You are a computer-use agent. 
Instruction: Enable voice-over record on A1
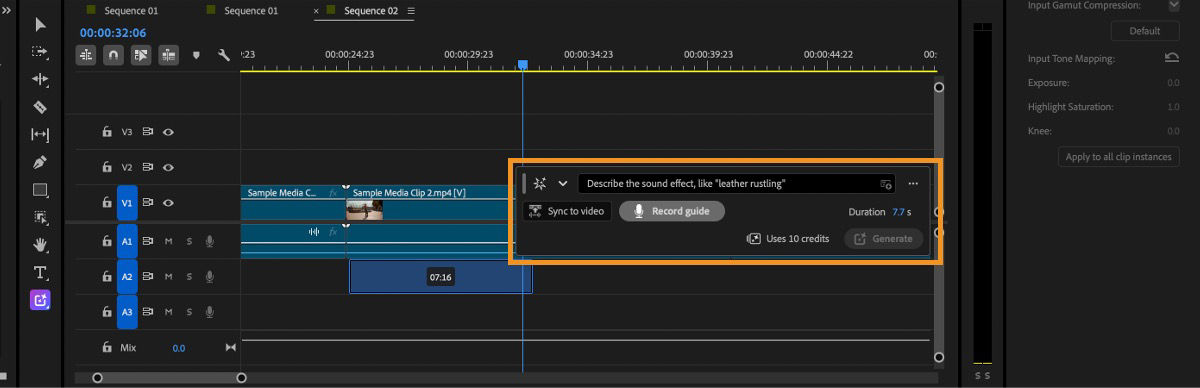tap(209, 241)
